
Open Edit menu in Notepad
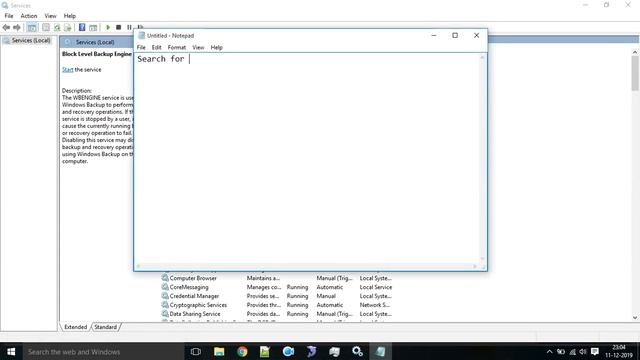[156, 47]
